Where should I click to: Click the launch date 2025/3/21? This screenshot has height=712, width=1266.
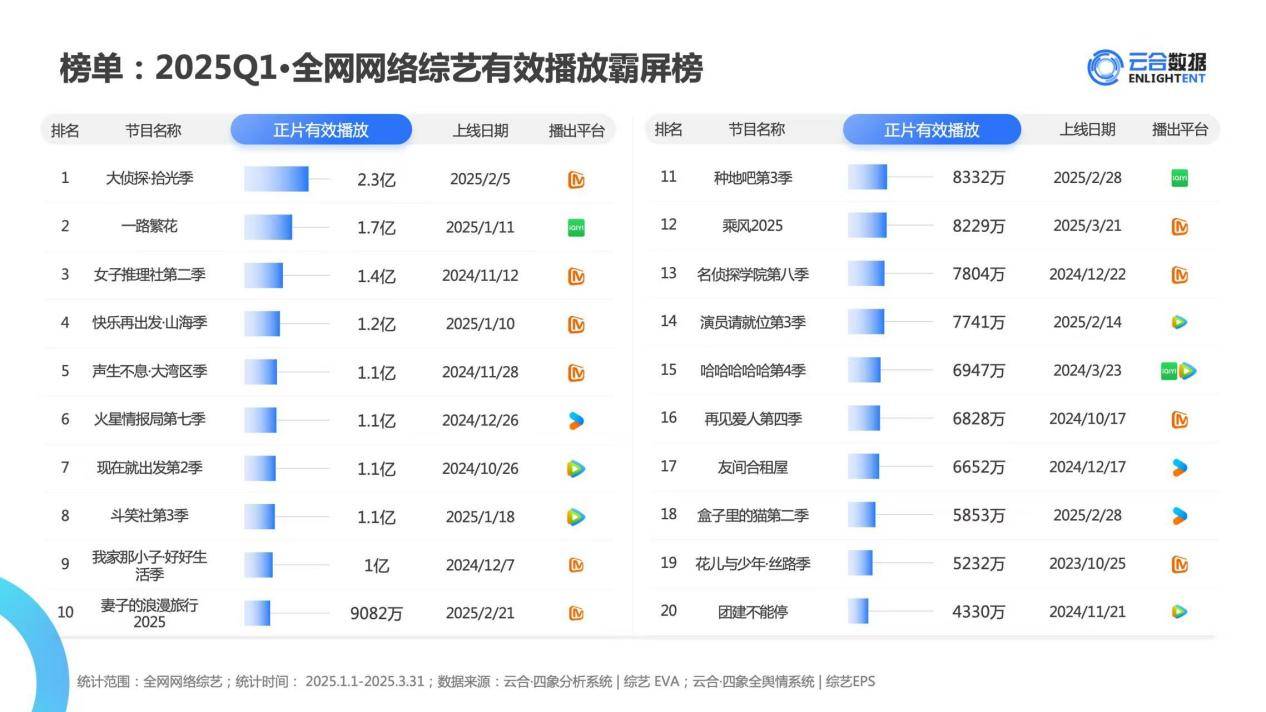[x=1088, y=226]
